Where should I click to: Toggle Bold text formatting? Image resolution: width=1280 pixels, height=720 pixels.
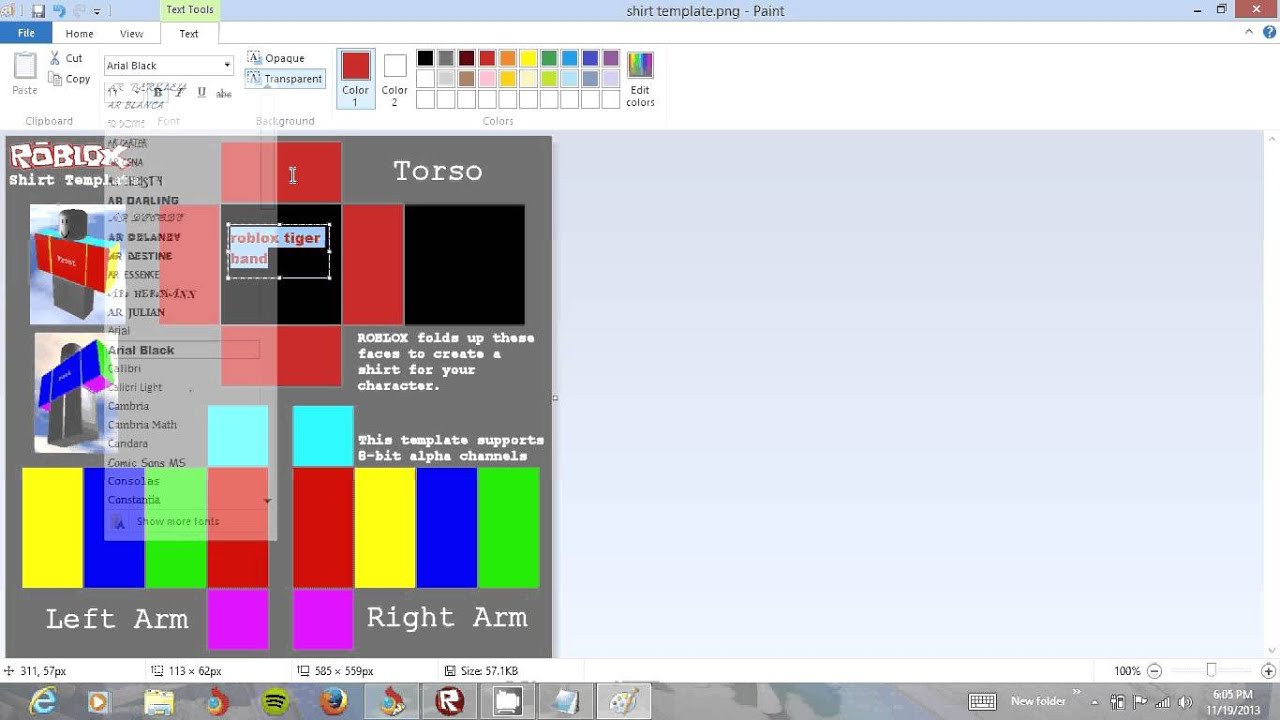click(x=158, y=93)
